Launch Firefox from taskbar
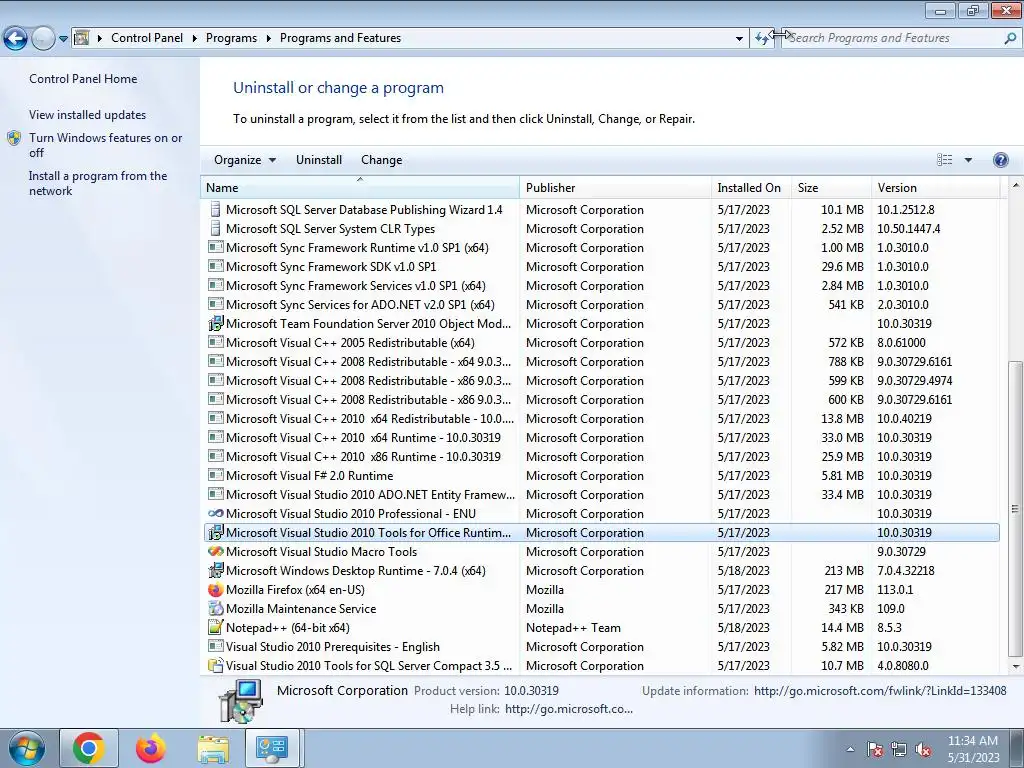The width and height of the screenshot is (1024, 768). pos(151,748)
